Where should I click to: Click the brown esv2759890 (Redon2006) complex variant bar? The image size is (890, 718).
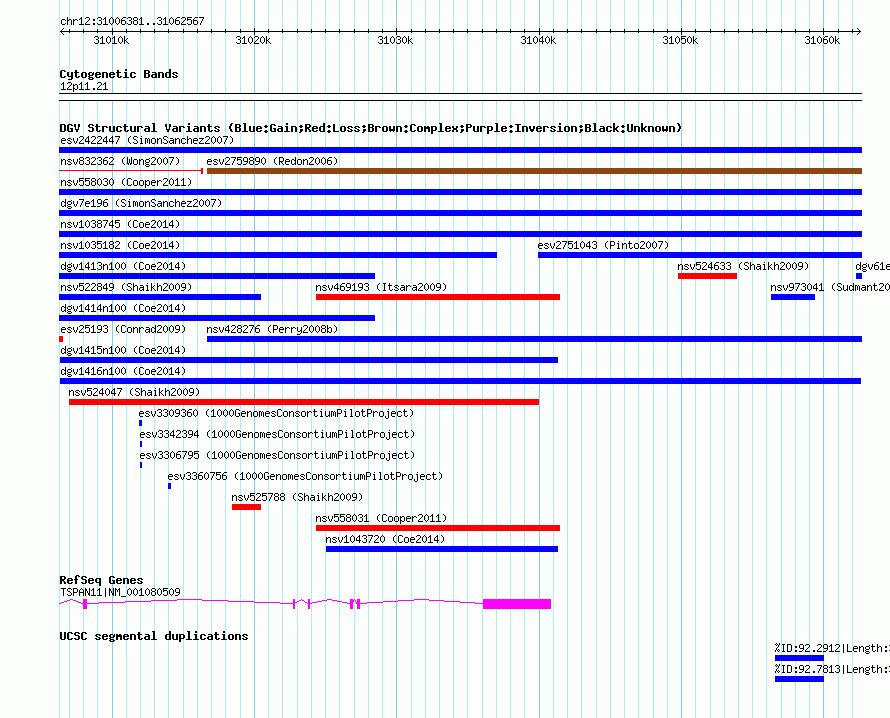[x=534, y=171]
